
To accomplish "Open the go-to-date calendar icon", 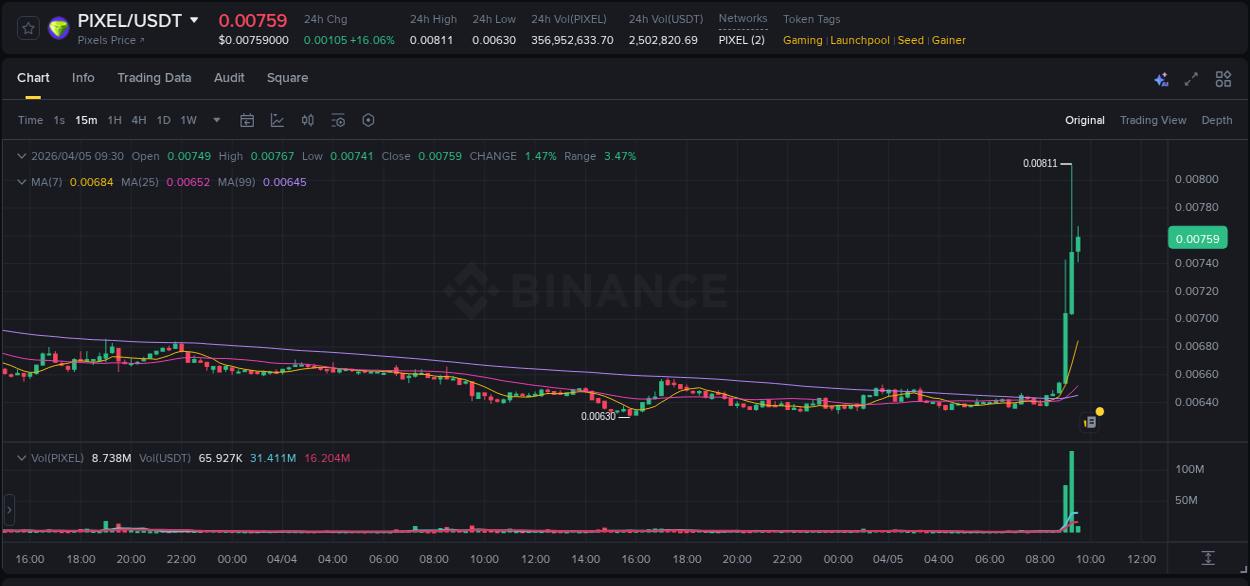I will coord(247,120).
